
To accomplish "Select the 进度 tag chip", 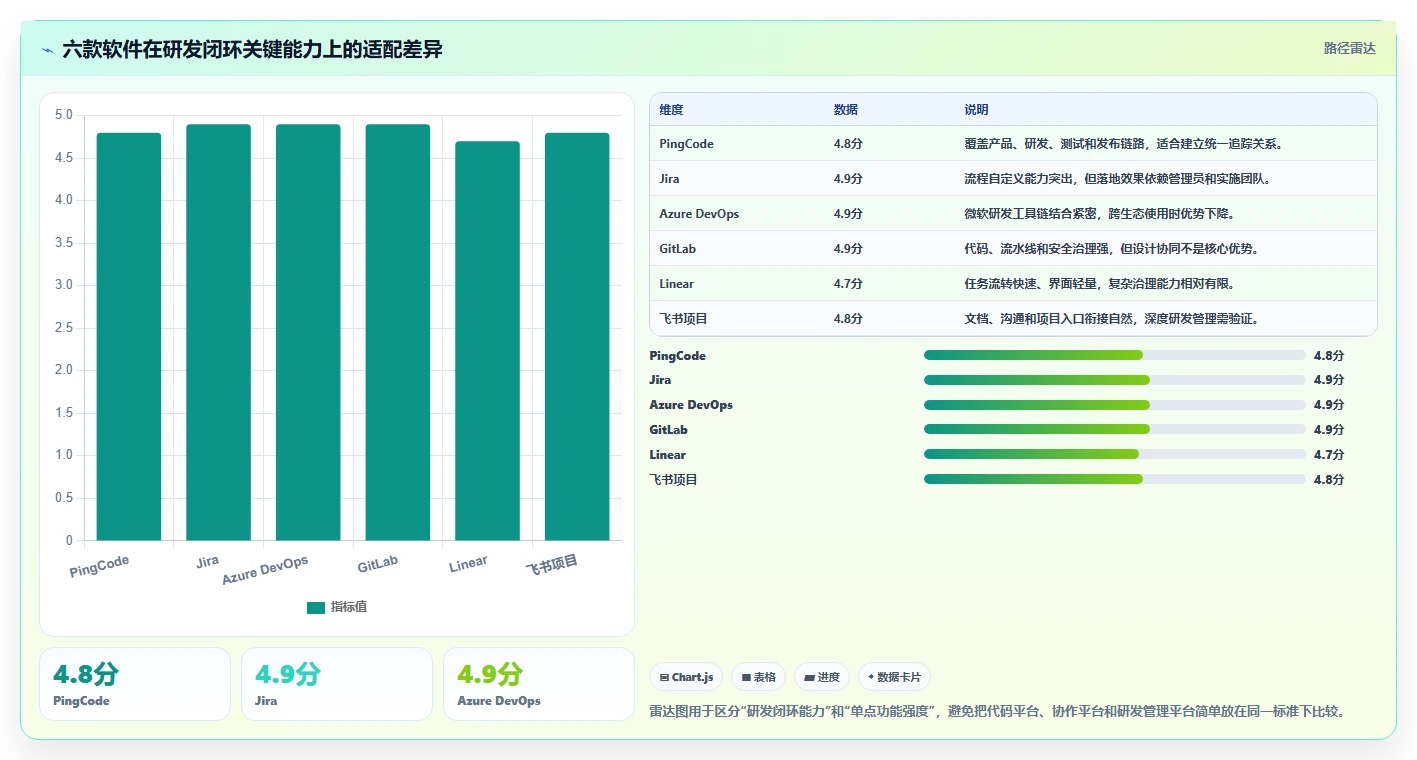I will (822, 677).
